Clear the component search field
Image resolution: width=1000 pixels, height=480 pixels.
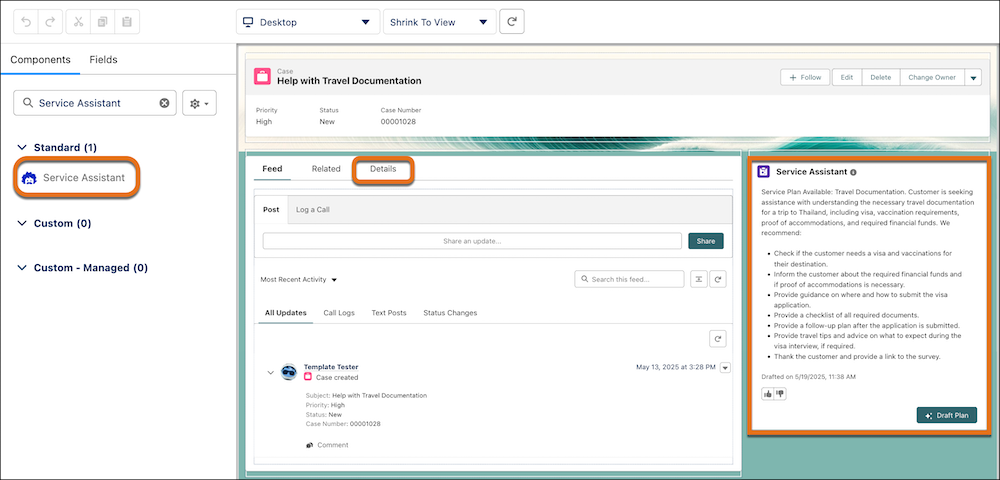pos(164,103)
